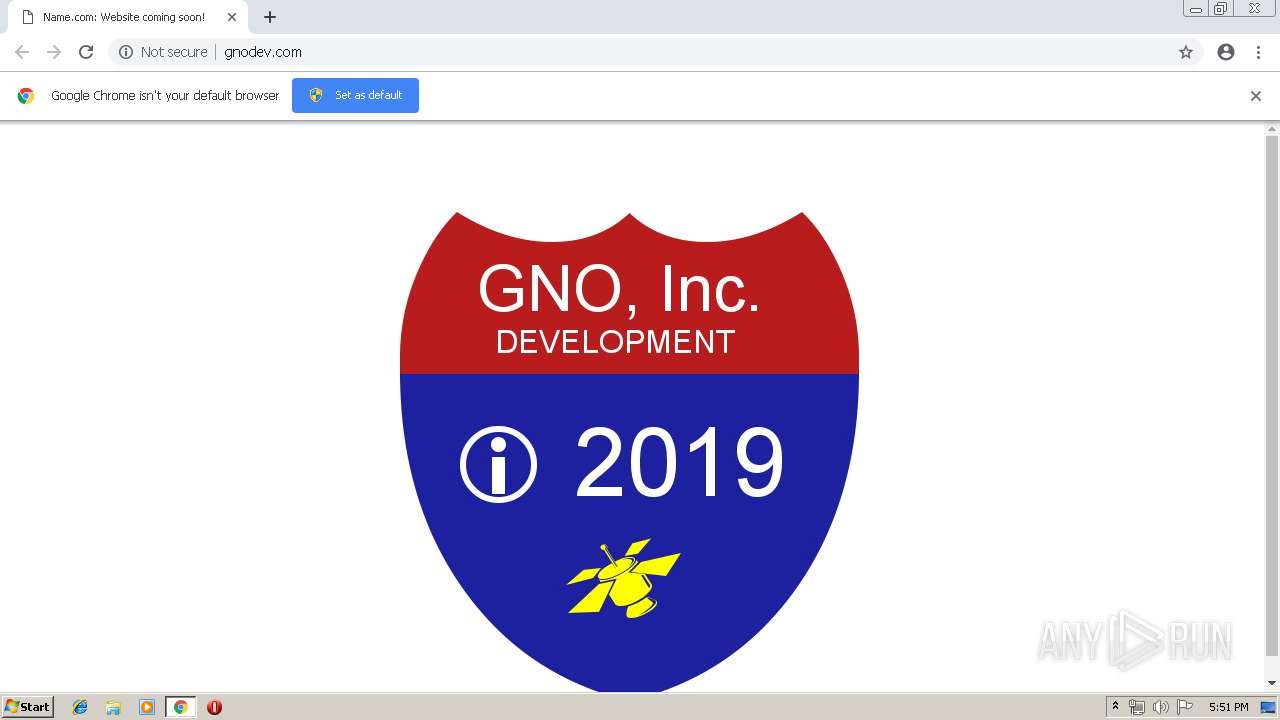This screenshot has width=1280, height=720.
Task: Click the info circle icon on shield
Action: [498, 464]
